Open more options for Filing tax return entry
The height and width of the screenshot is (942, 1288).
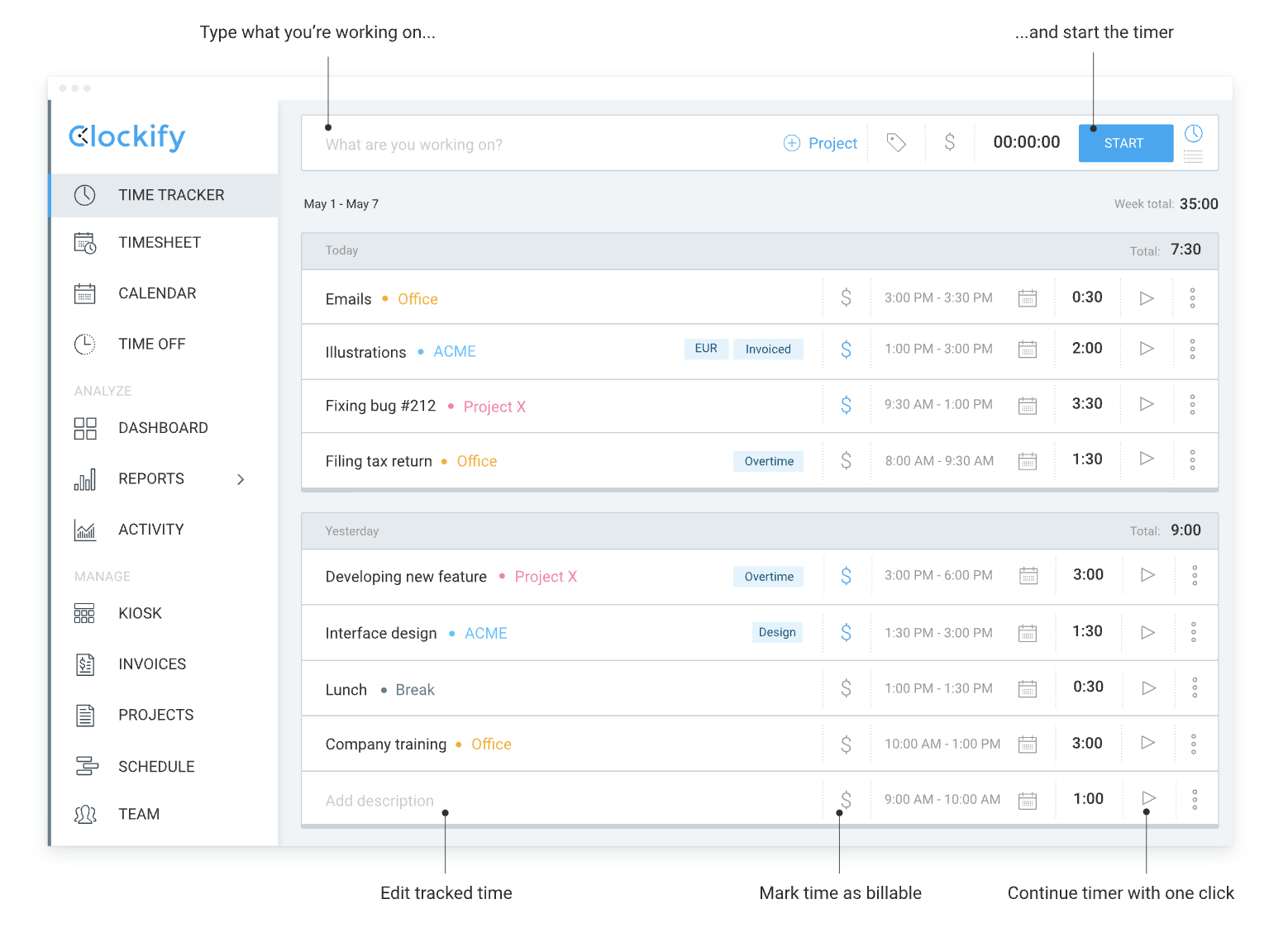tap(1192, 460)
